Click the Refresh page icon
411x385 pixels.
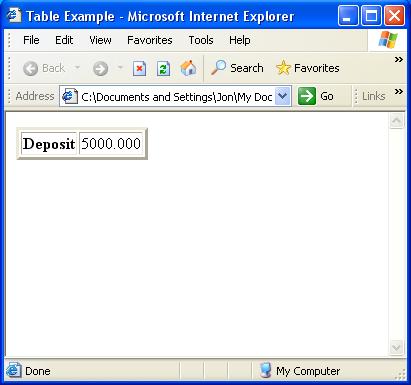point(163,69)
